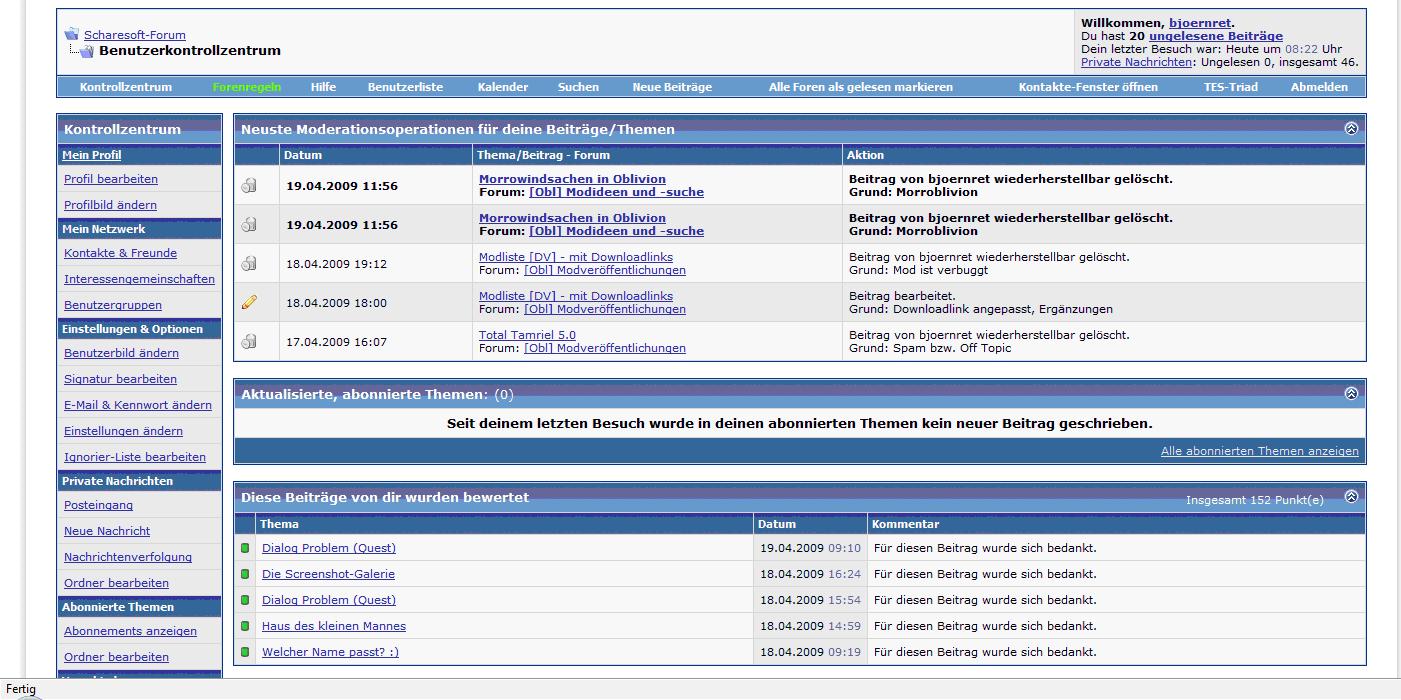Click Abmelden to log out
The image size is (1401, 700).
point(1319,87)
